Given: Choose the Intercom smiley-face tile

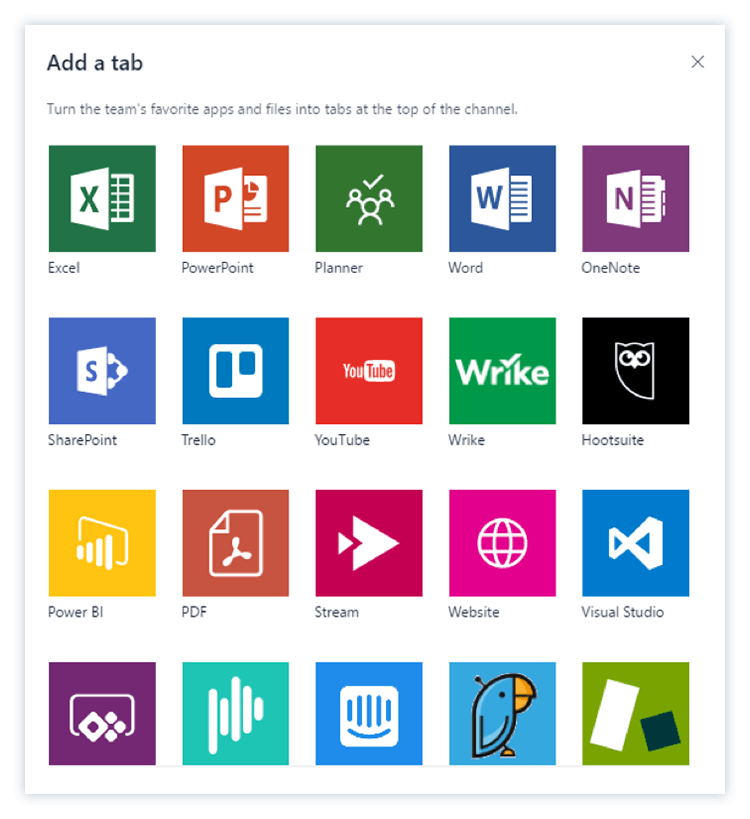Looking at the screenshot, I should (x=369, y=713).
